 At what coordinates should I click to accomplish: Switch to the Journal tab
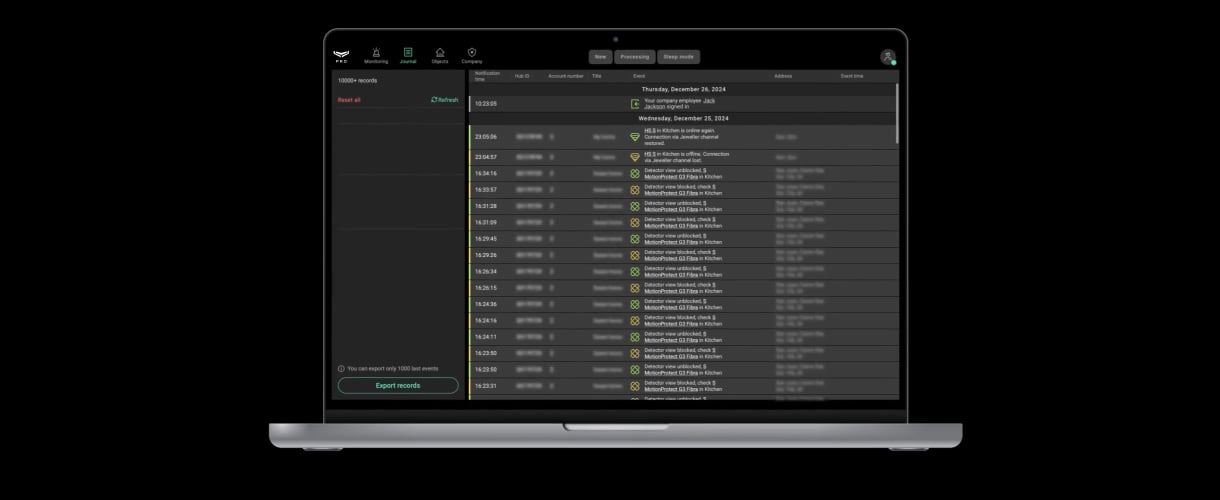click(x=408, y=55)
